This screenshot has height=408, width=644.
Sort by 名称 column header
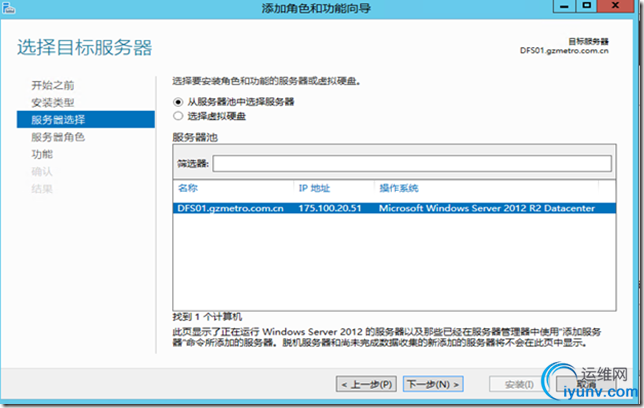[188, 188]
